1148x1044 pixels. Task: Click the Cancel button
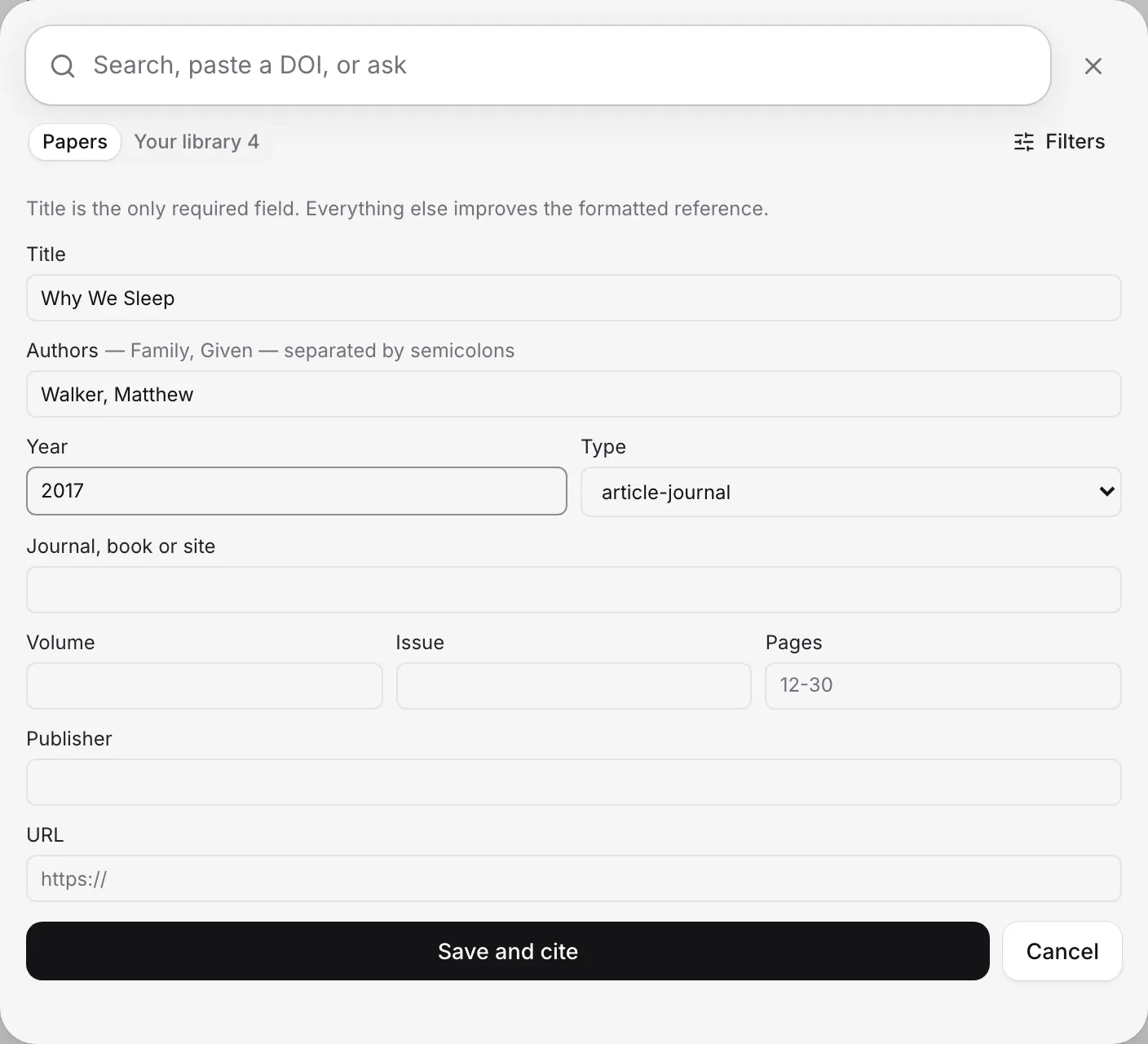(x=1062, y=951)
